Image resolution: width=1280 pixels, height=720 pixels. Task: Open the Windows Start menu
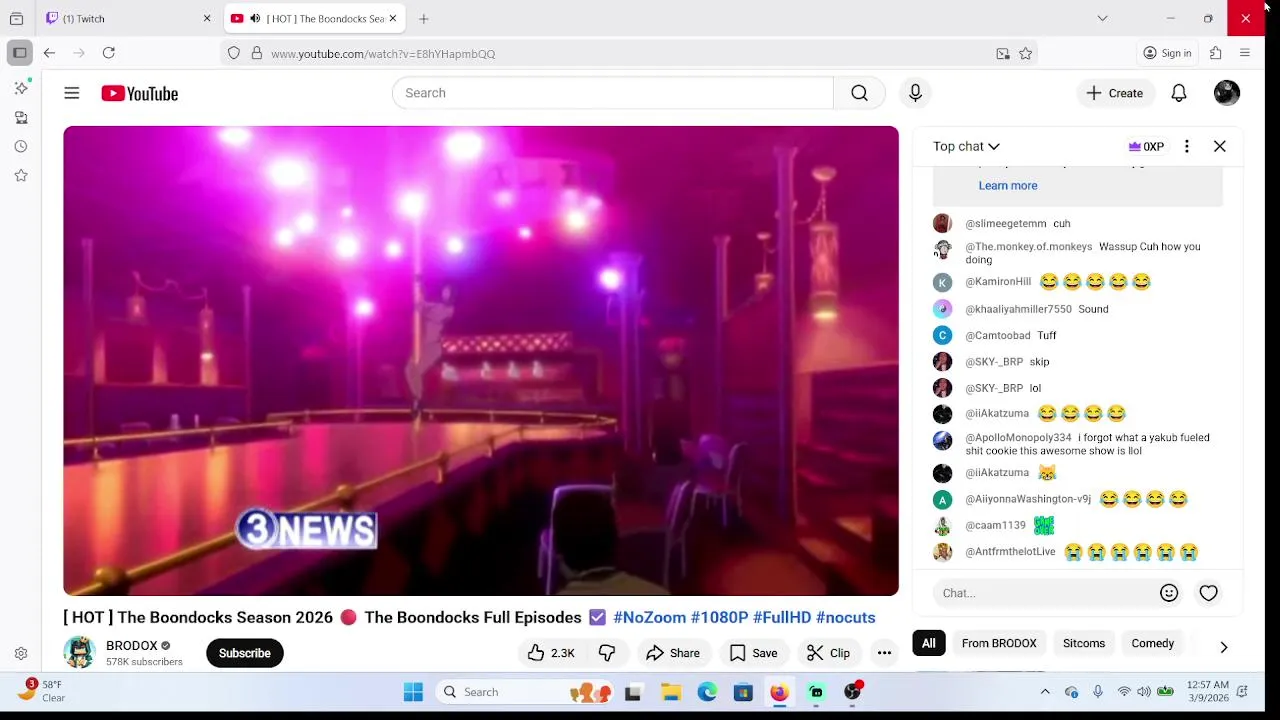pyautogui.click(x=413, y=692)
